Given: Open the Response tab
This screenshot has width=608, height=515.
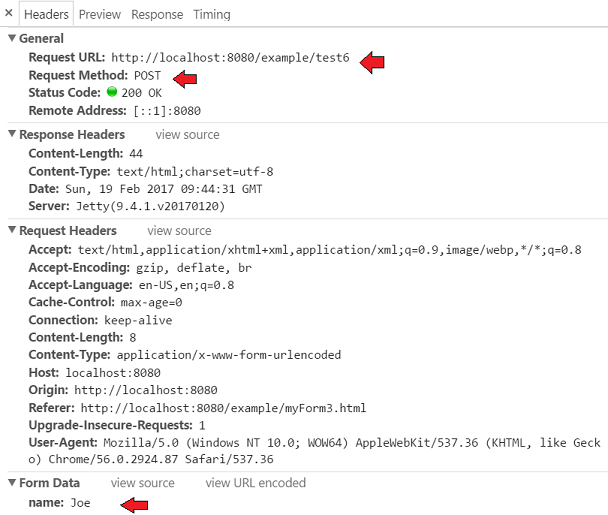Looking at the screenshot, I should (x=157, y=14).
